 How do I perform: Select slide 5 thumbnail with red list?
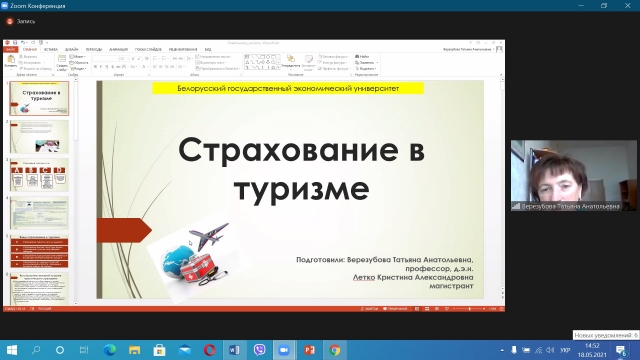click(x=39, y=251)
